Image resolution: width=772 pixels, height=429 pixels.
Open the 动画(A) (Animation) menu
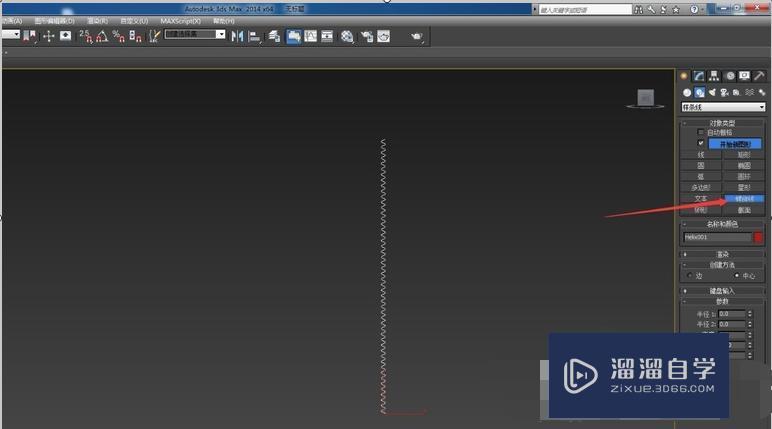click(x=12, y=21)
